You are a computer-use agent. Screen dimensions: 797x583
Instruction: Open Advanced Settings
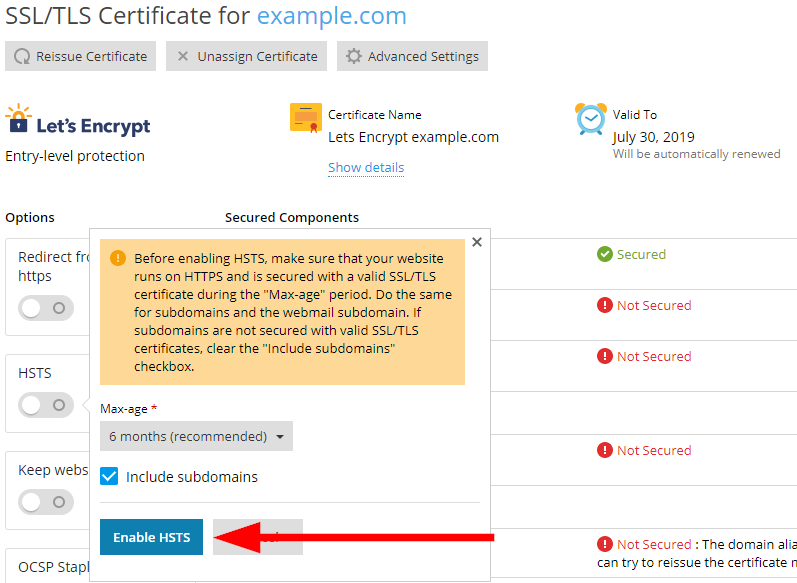pos(412,56)
